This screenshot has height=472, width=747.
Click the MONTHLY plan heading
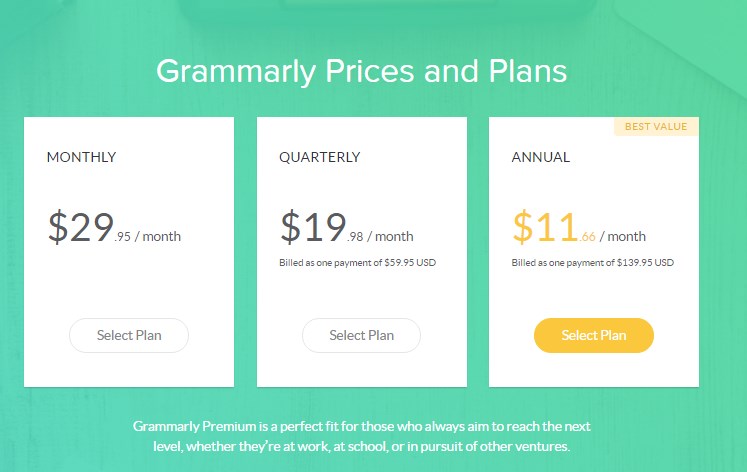point(81,157)
